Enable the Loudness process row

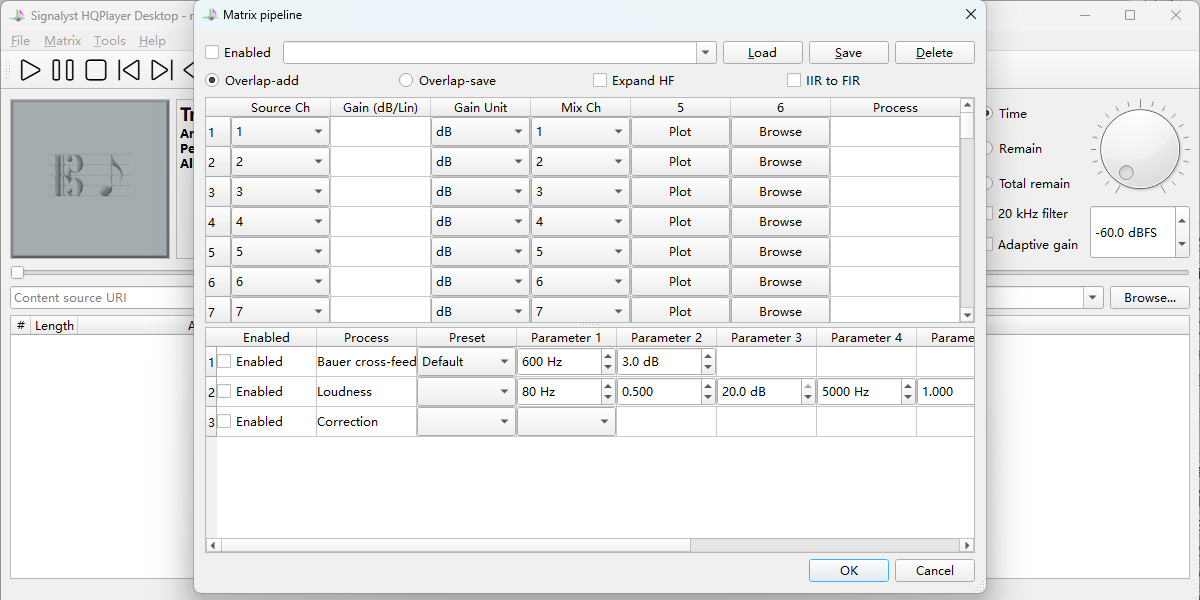tap(225, 392)
